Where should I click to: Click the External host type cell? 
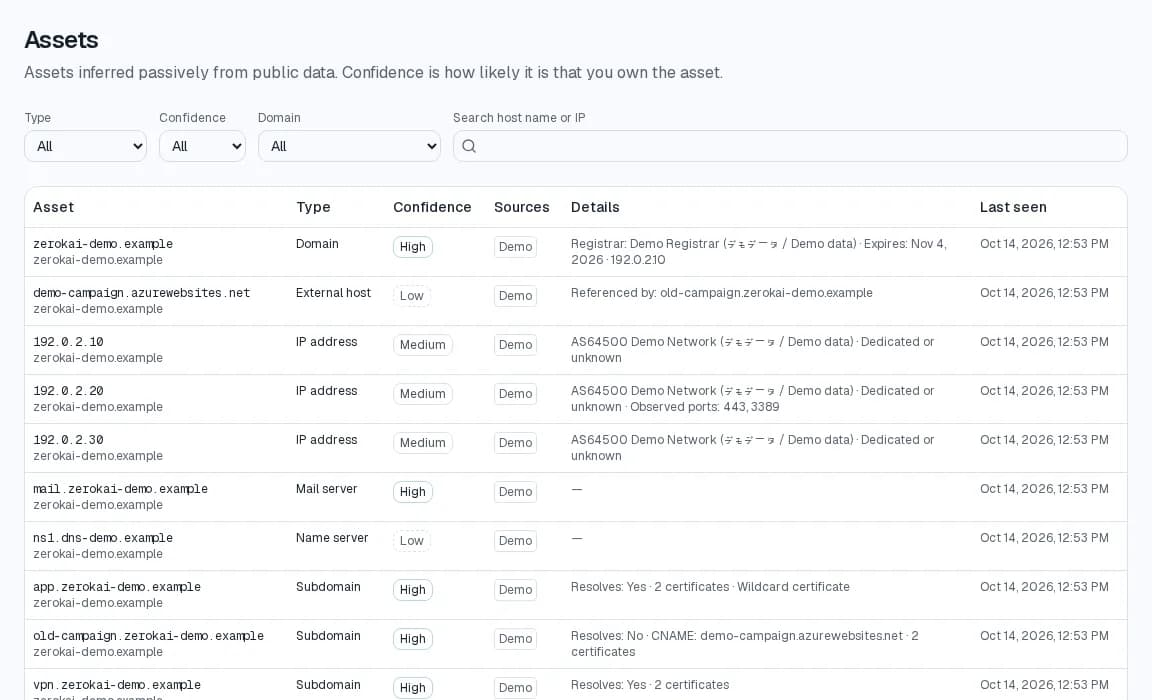(334, 293)
